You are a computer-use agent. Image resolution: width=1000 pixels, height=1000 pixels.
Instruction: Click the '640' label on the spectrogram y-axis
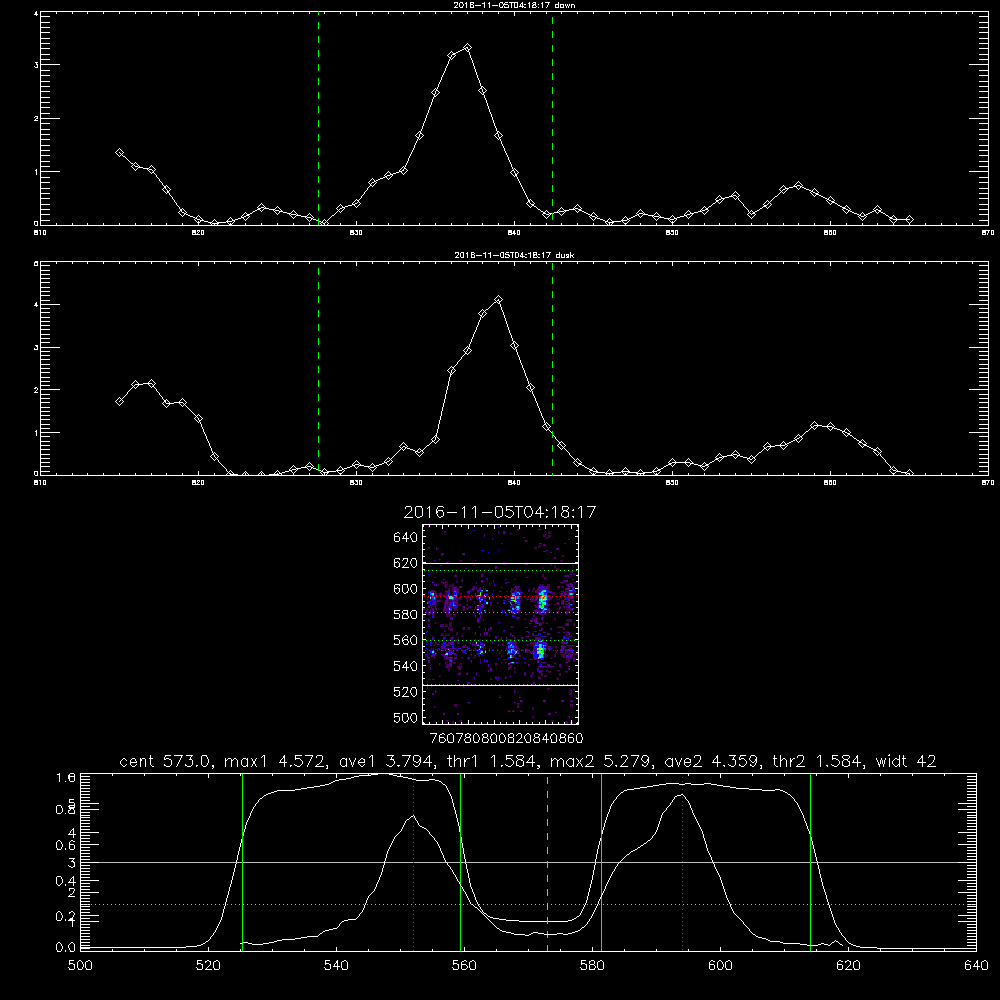point(406,538)
